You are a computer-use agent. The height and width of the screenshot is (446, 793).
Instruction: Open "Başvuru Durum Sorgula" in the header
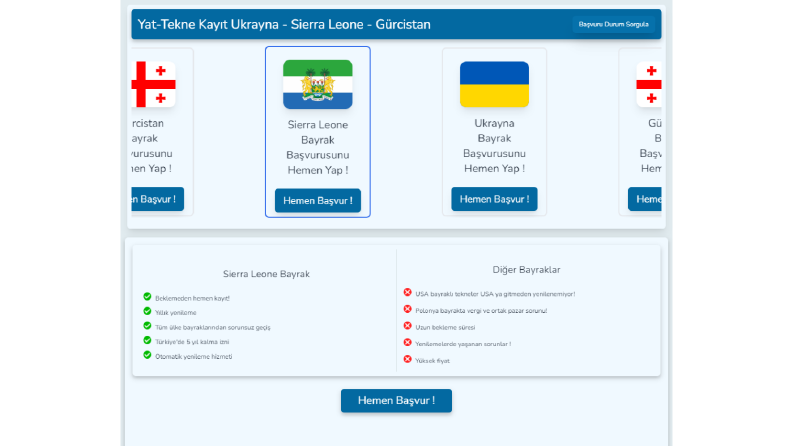613,24
